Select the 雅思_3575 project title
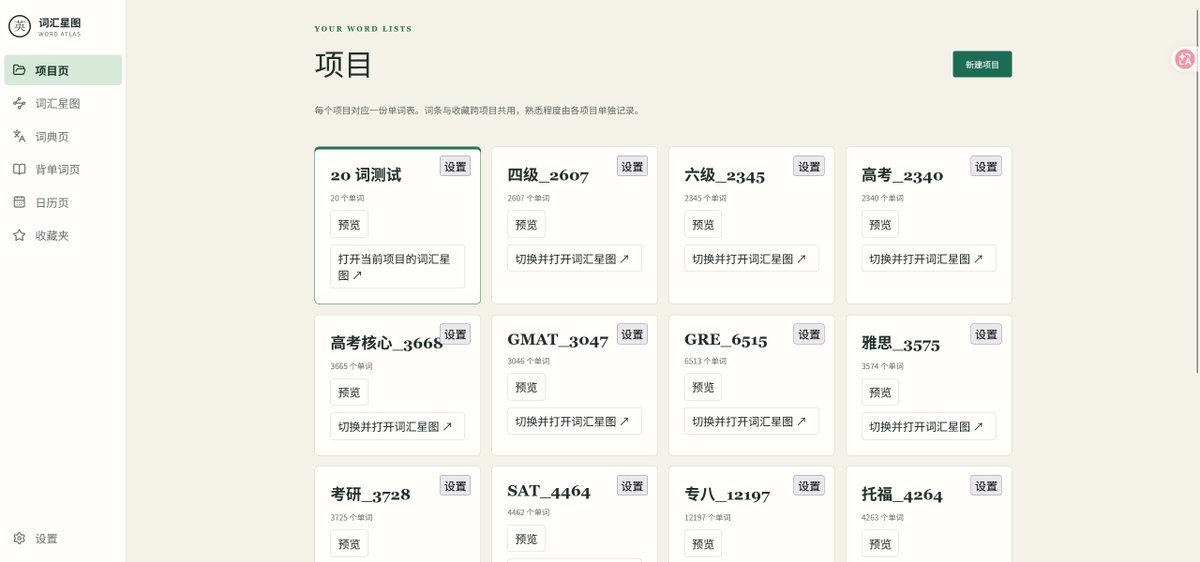Screen dimensions: 1200x562 [x=901, y=344]
